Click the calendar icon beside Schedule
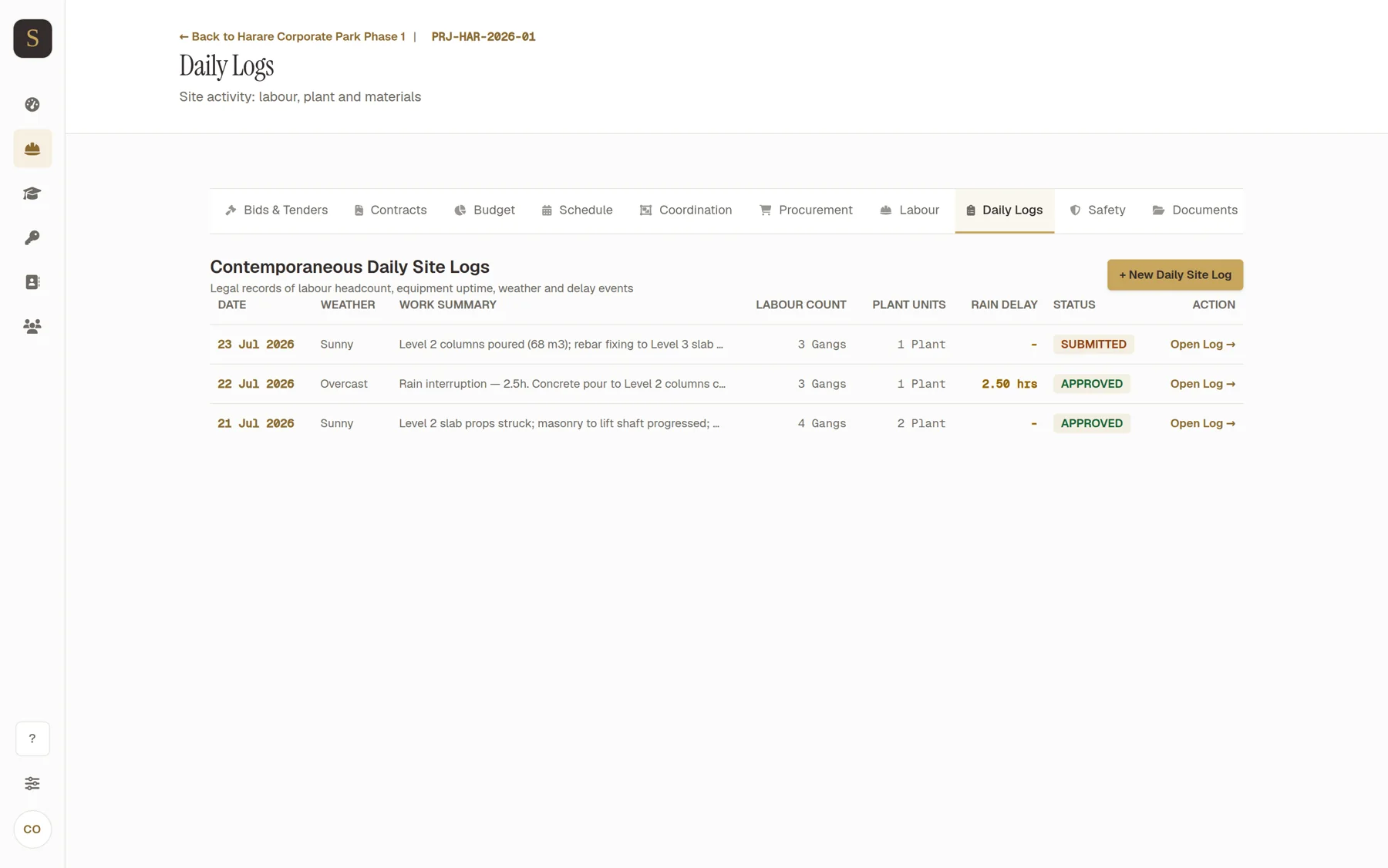 point(547,210)
